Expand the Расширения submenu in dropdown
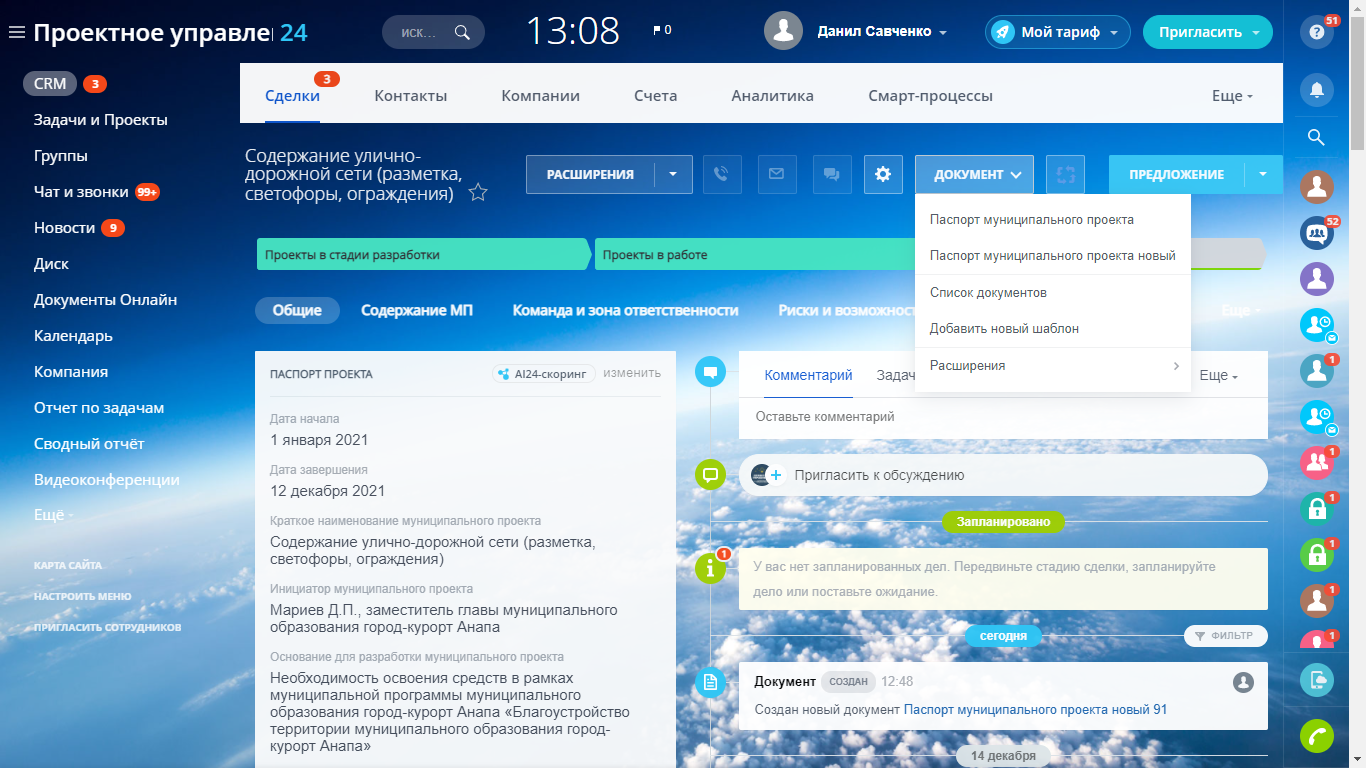This screenshot has width=1366, height=768. pyautogui.click(x=1053, y=366)
